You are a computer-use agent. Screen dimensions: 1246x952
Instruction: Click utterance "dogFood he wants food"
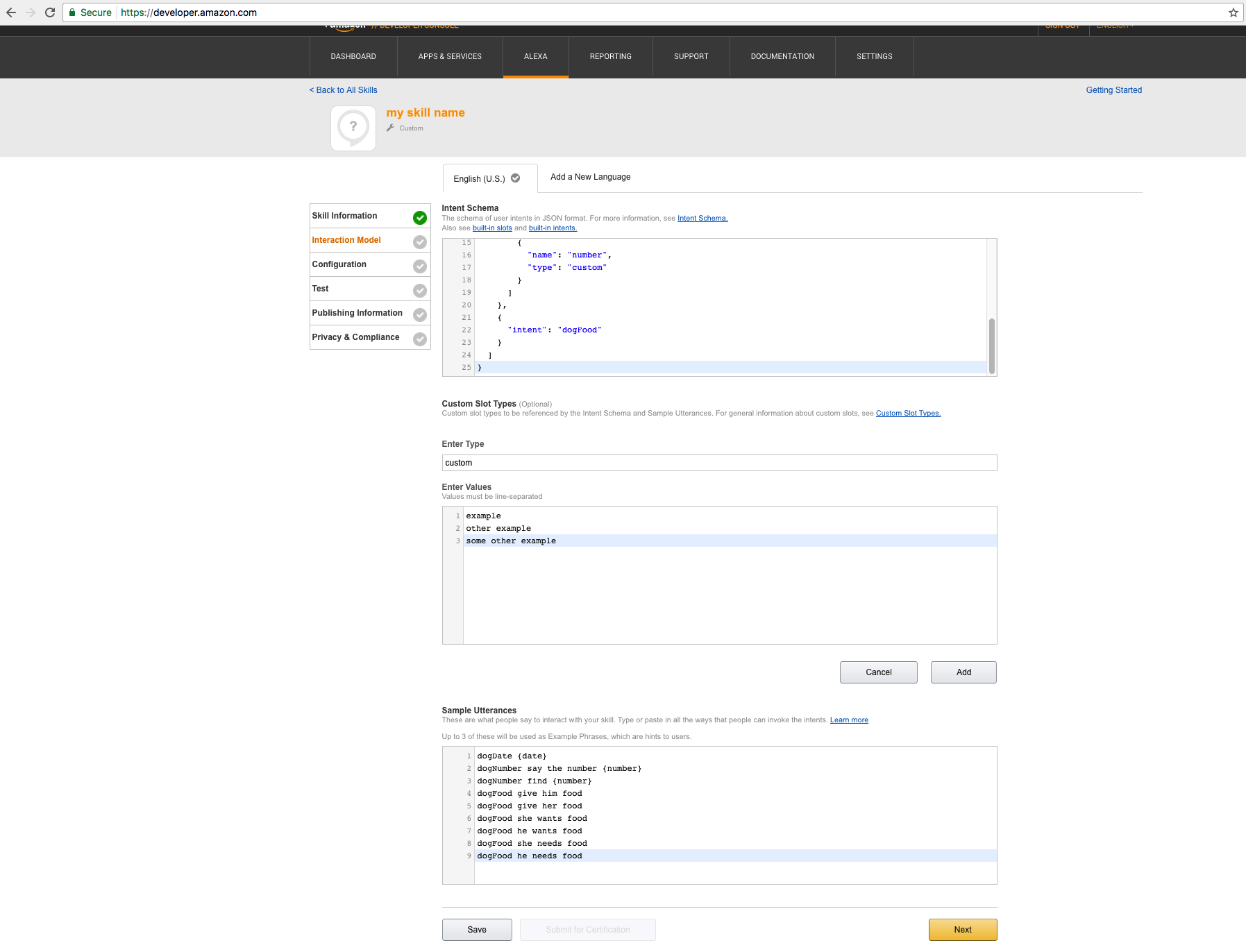(530, 831)
